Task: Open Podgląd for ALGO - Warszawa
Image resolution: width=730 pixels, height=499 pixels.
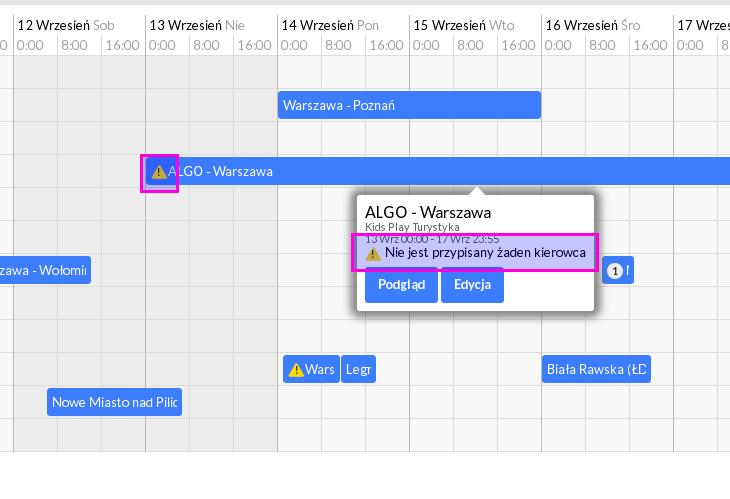Action: pos(401,285)
